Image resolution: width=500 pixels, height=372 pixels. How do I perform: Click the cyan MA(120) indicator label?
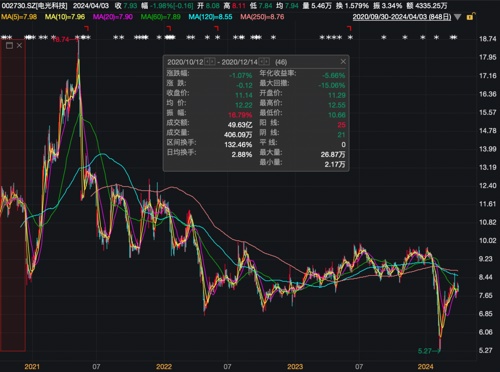[x=210, y=17]
